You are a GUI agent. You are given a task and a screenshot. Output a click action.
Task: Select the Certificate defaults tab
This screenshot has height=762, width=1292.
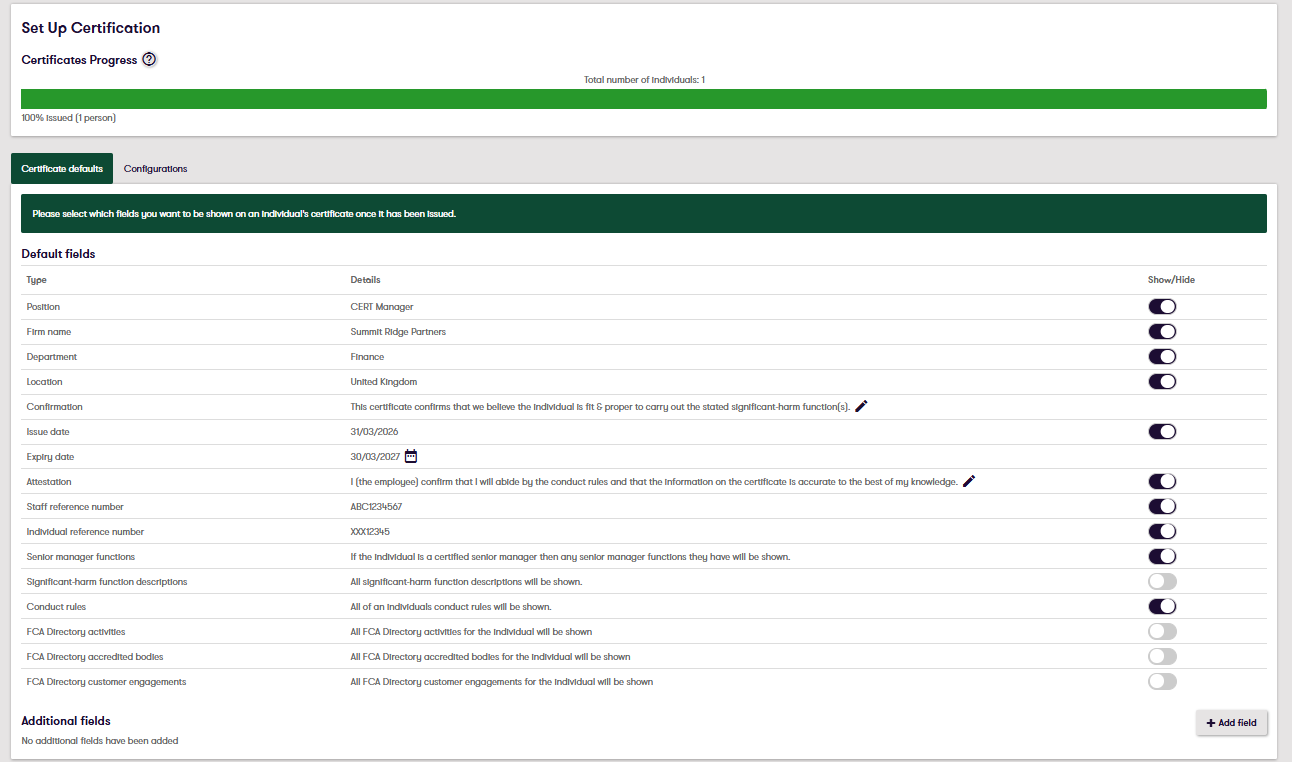click(61, 168)
